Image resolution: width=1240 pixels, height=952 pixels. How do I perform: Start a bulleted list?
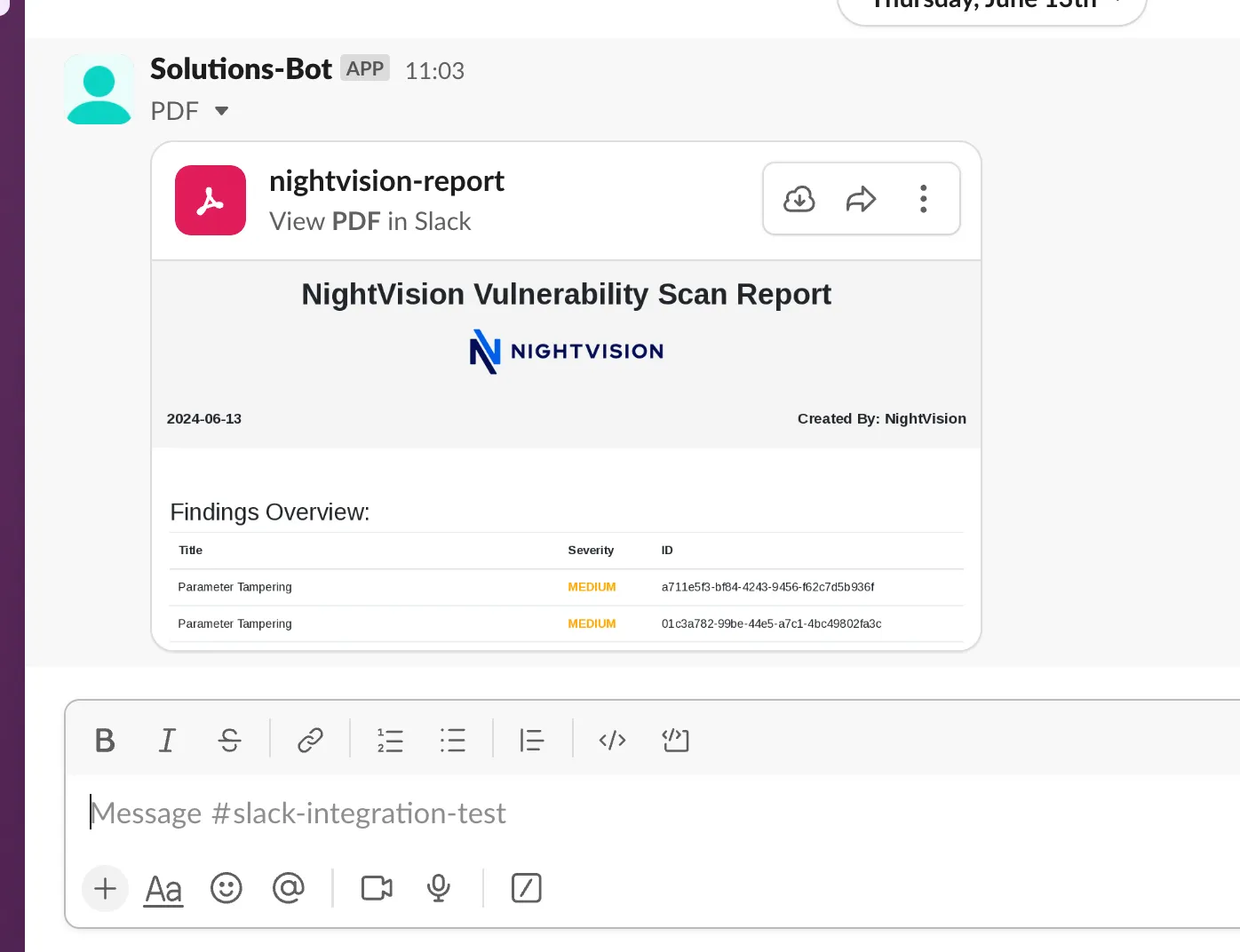tap(452, 740)
